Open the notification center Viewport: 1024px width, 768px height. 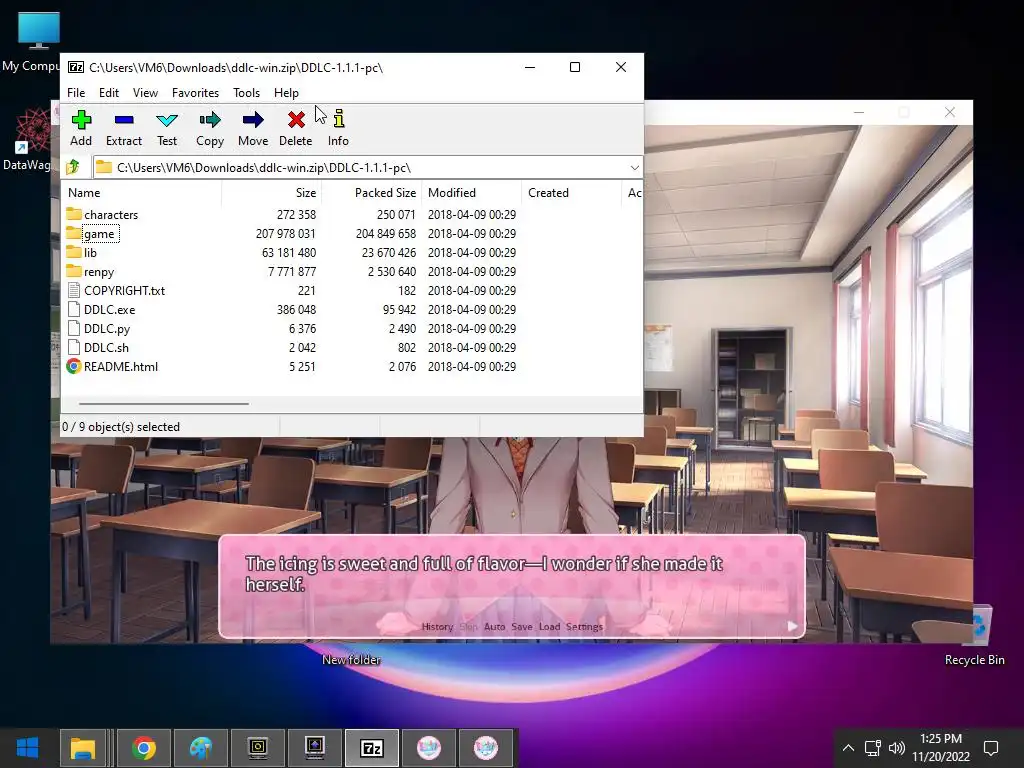tap(991, 748)
